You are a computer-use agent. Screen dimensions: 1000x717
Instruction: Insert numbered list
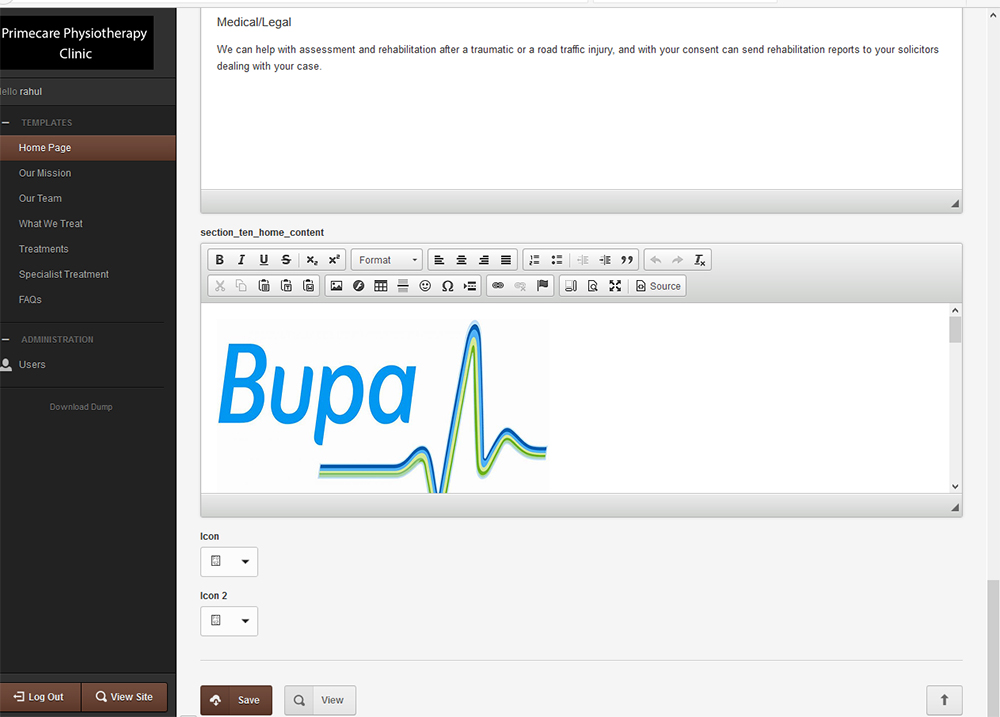coord(534,260)
